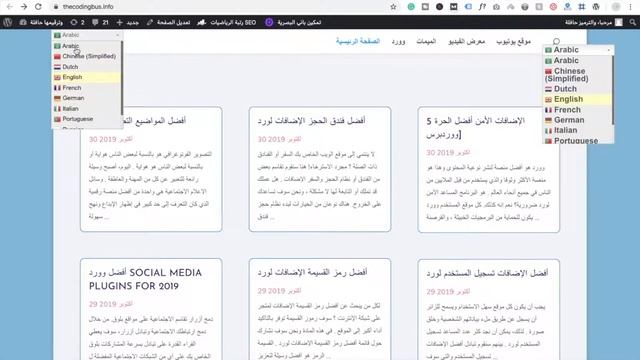Open the plus New item in admin bar
Image resolution: width=640 pixels, height=360 pixels.
pos(127,22)
